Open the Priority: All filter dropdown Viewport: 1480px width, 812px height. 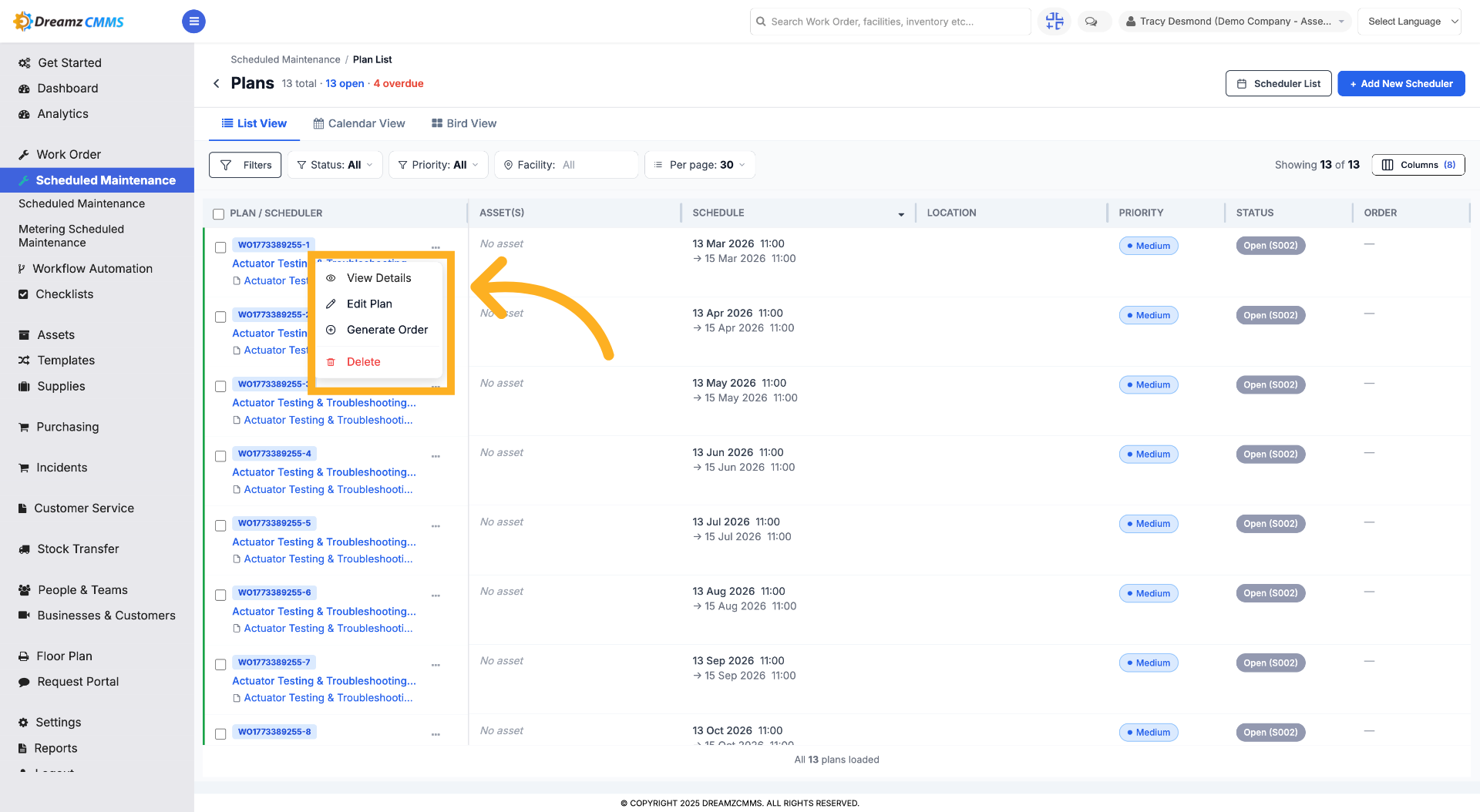tap(439, 165)
